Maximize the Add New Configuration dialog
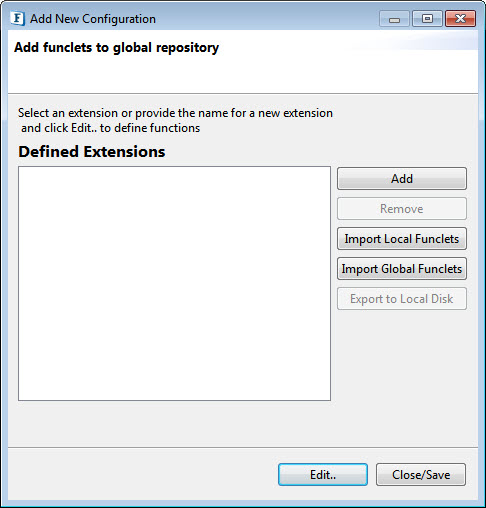Viewport: 486px width, 508px height. tap(427, 19)
